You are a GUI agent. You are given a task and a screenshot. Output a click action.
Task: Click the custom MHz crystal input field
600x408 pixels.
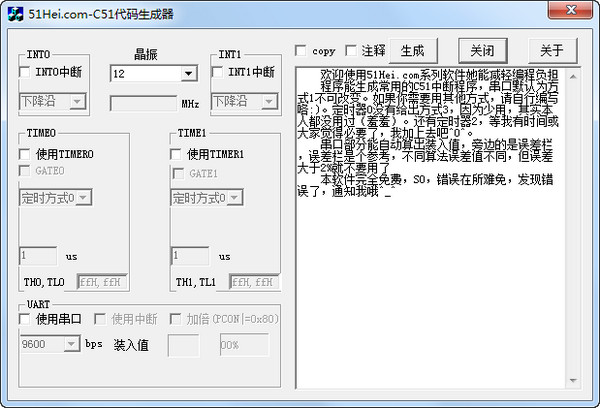tap(143, 103)
